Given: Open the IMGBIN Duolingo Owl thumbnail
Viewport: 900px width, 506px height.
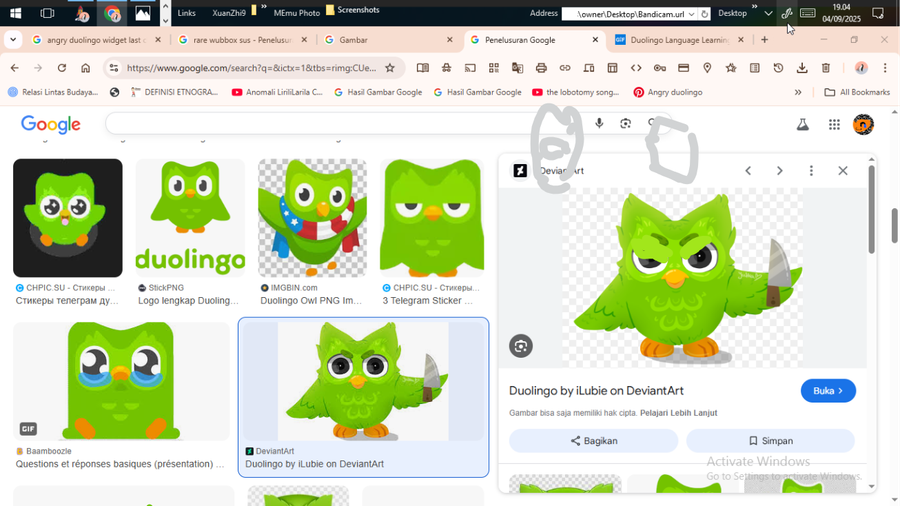Looking at the screenshot, I should point(312,218).
